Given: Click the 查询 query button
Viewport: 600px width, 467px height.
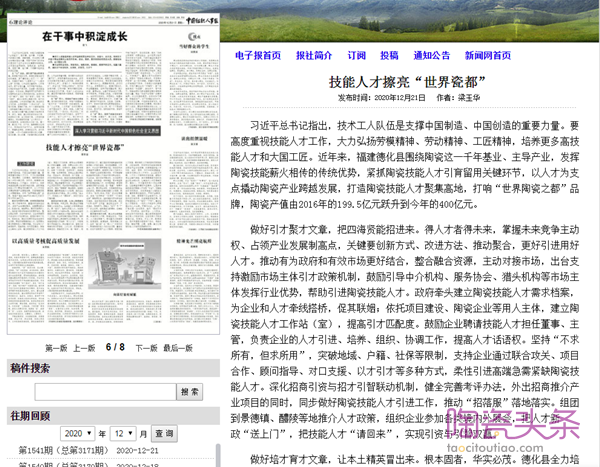Looking at the screenshot, I should (164, 433).
